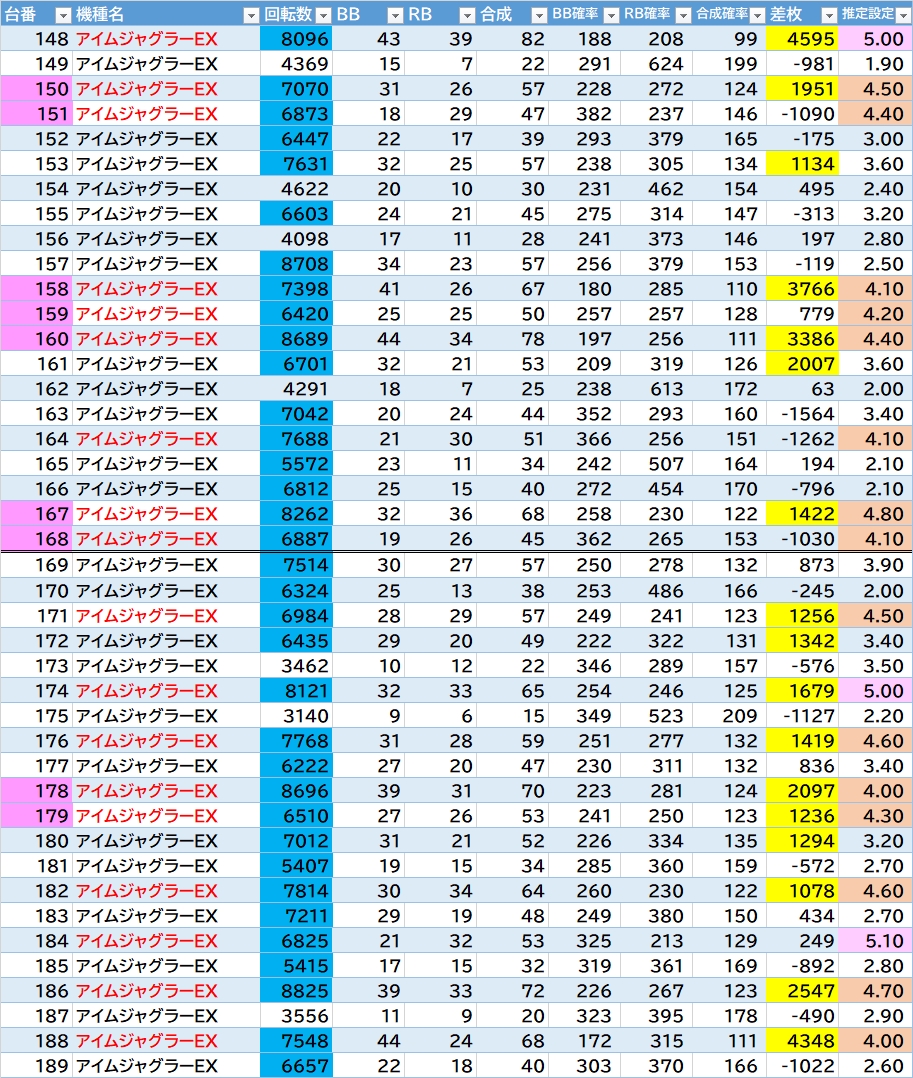Select the 合成確率 value 99
This screenshot has width=913, height=1078.
click(729, 39)
